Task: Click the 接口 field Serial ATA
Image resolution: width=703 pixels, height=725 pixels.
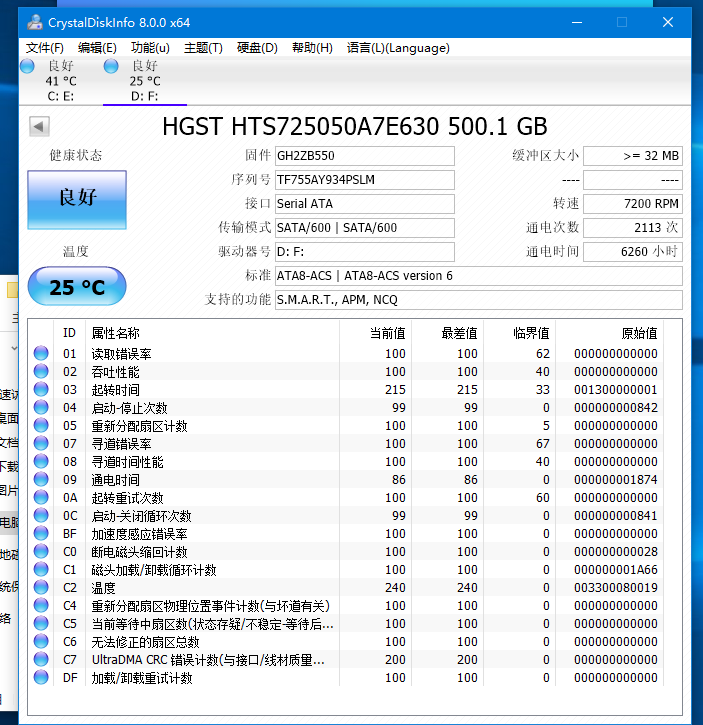Action: pos(364,204)
